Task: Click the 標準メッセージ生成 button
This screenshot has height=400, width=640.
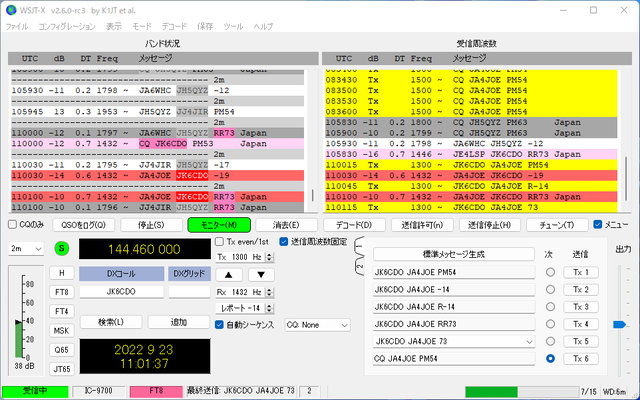Action: (453, 254)
